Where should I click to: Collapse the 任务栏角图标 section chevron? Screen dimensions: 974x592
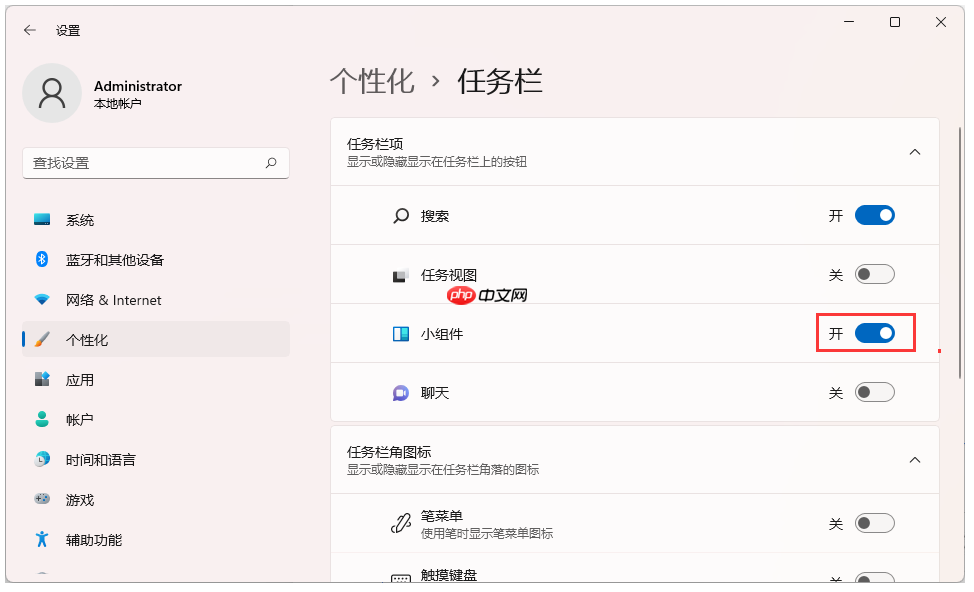(x=914, y=459)
